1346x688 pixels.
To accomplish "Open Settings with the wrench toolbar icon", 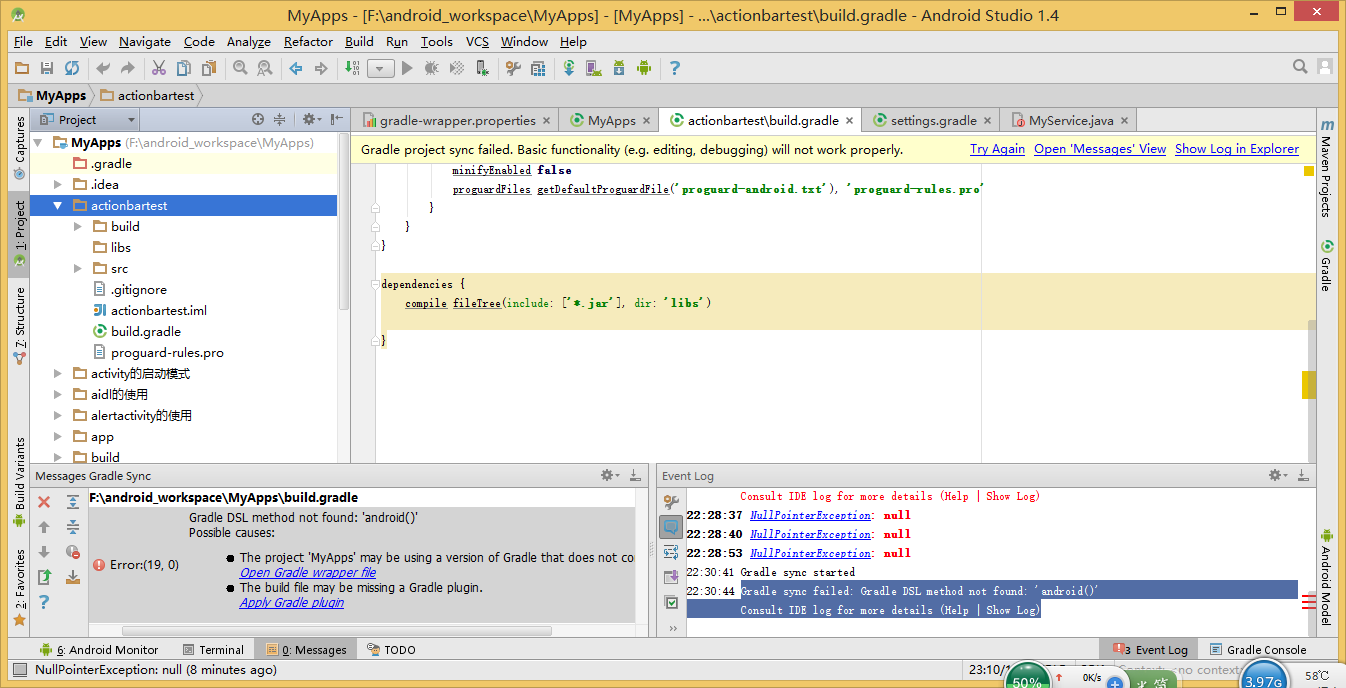I will [x=513, y=68].
